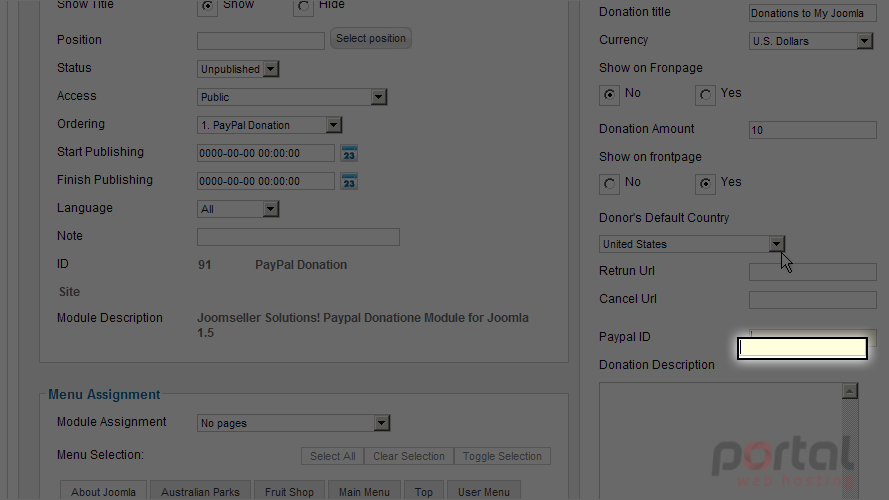The width and height of the screenshot is (889, 500).
Task: Open the Donor's Default Country dropdown
Action: pyautogui.click(x=692, y=244)
